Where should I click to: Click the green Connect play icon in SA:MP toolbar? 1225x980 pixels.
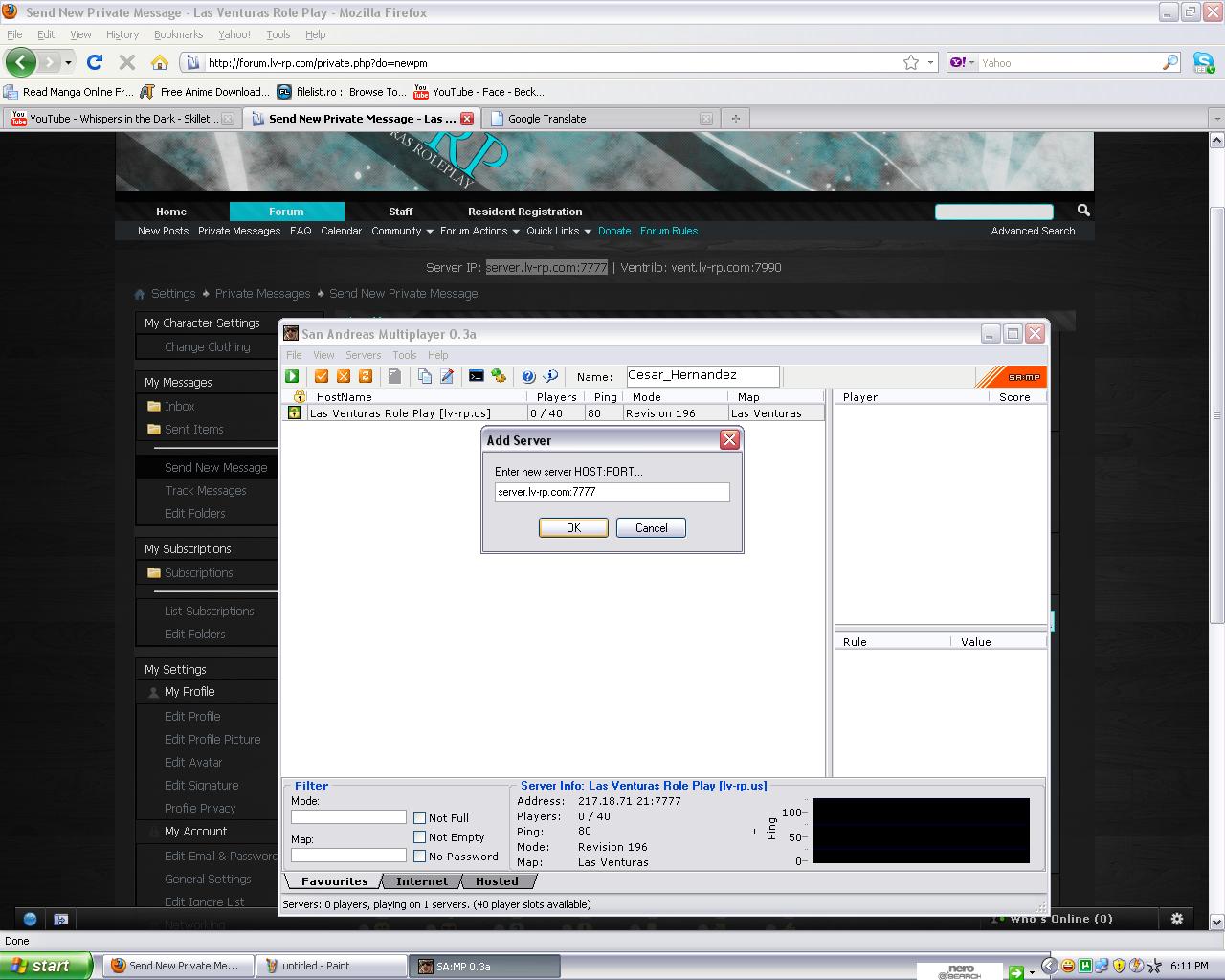[292, 377]
